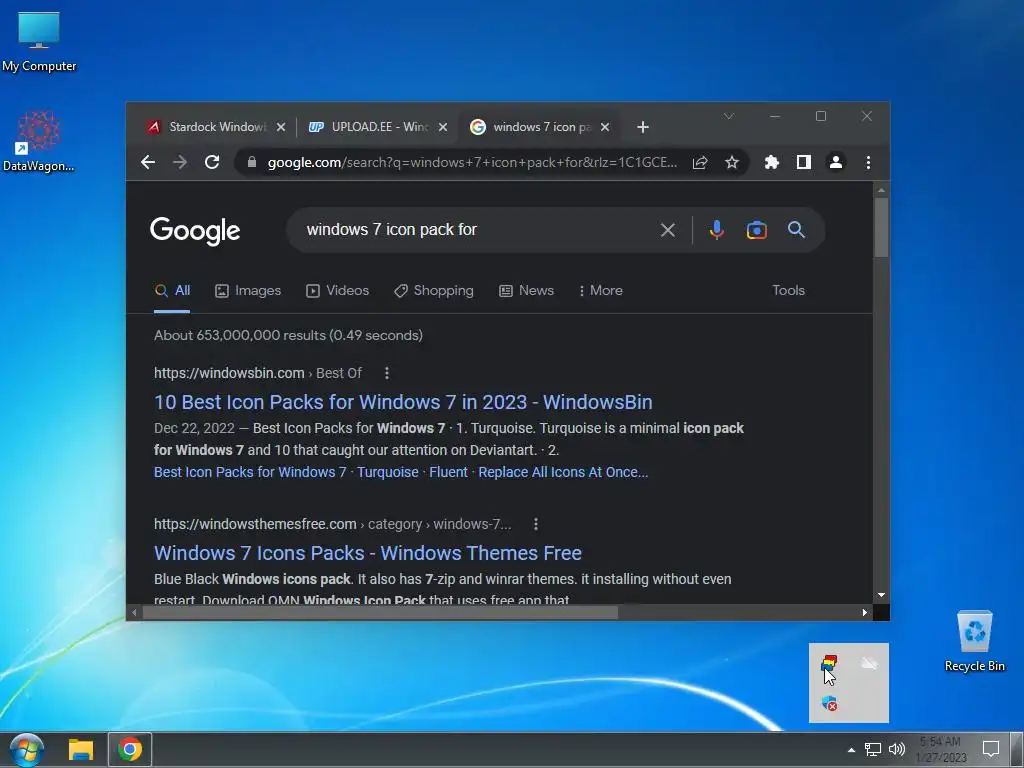Open Windows 7 Icons Packs result
The image size is (1024, 768).
click(368, 553)
